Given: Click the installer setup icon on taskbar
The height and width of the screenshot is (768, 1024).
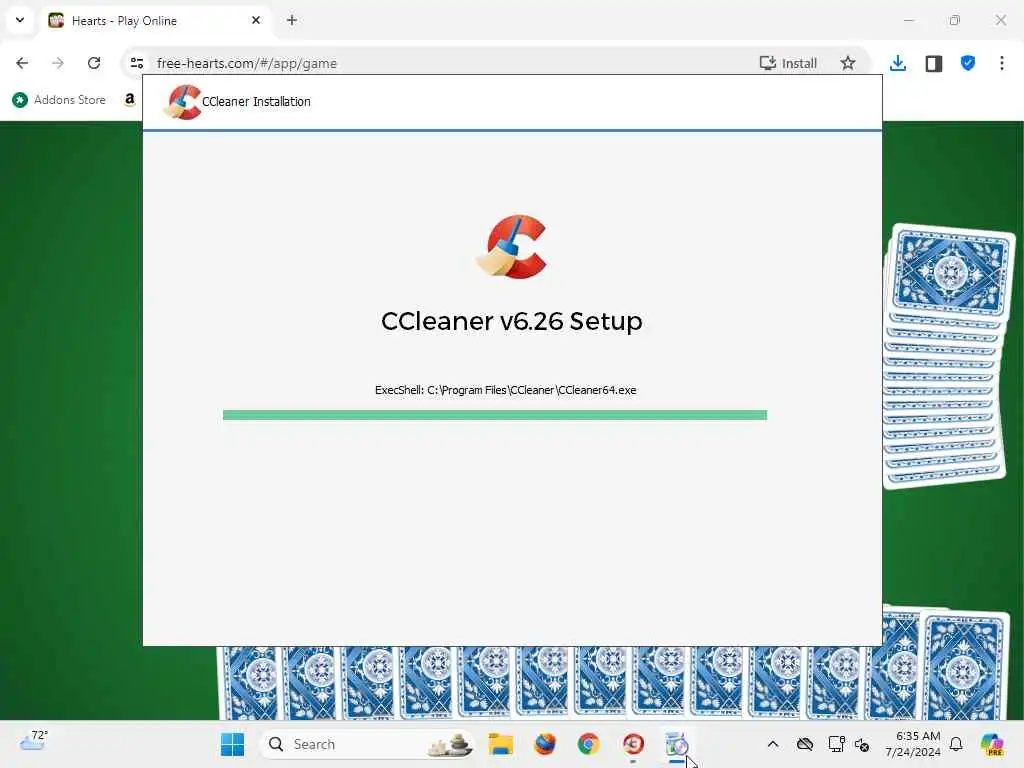Looking at the screenshot, I should click(x=677, y=744).
